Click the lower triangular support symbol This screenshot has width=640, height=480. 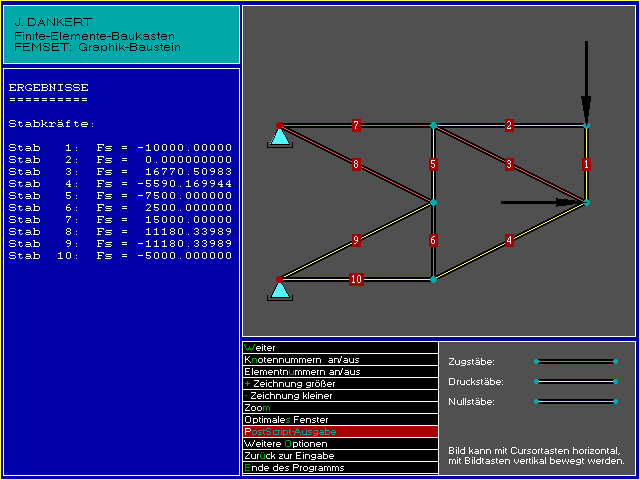pyautogui.click(x=280, y=290)
